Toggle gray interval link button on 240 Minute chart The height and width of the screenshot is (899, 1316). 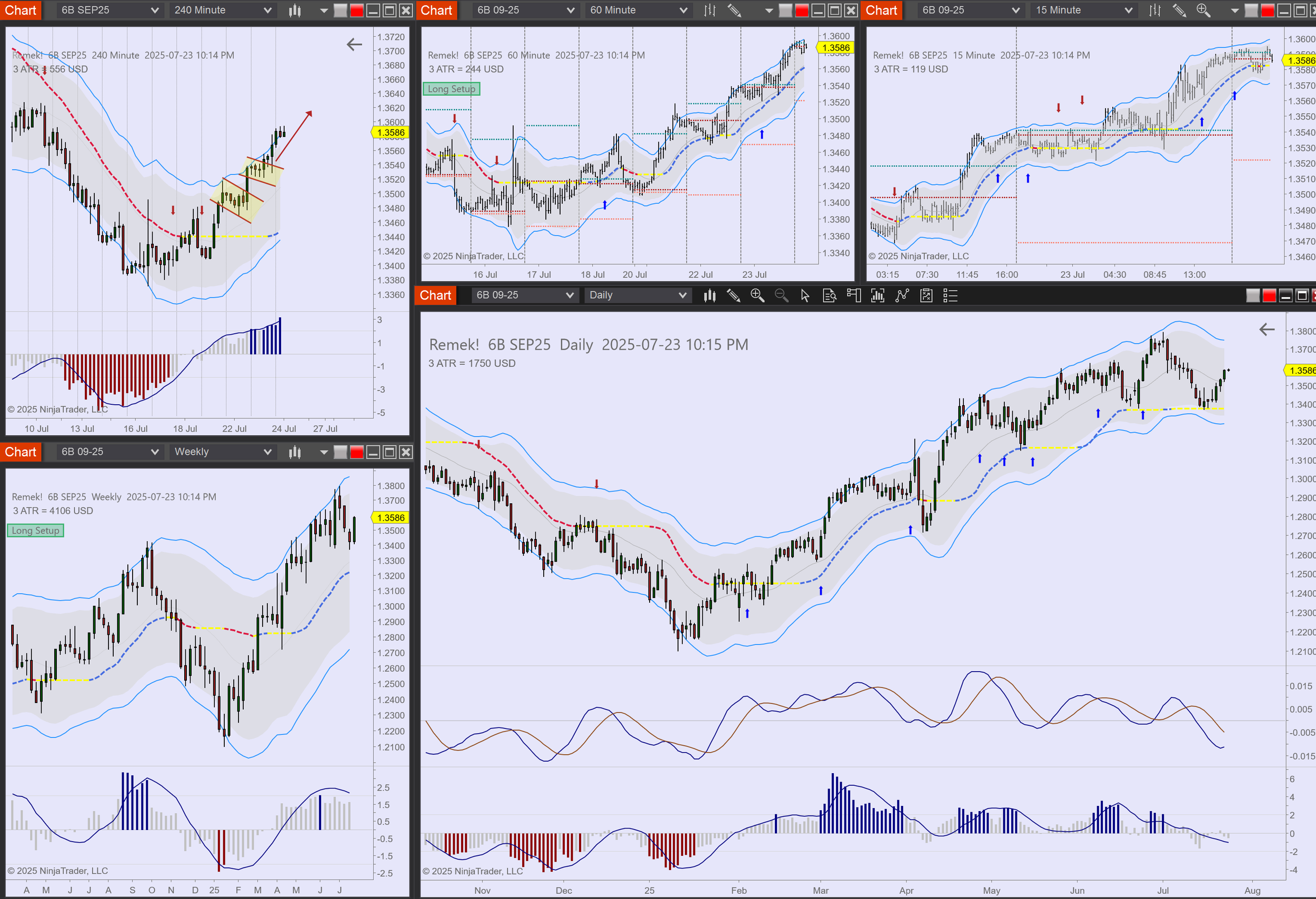341,10
